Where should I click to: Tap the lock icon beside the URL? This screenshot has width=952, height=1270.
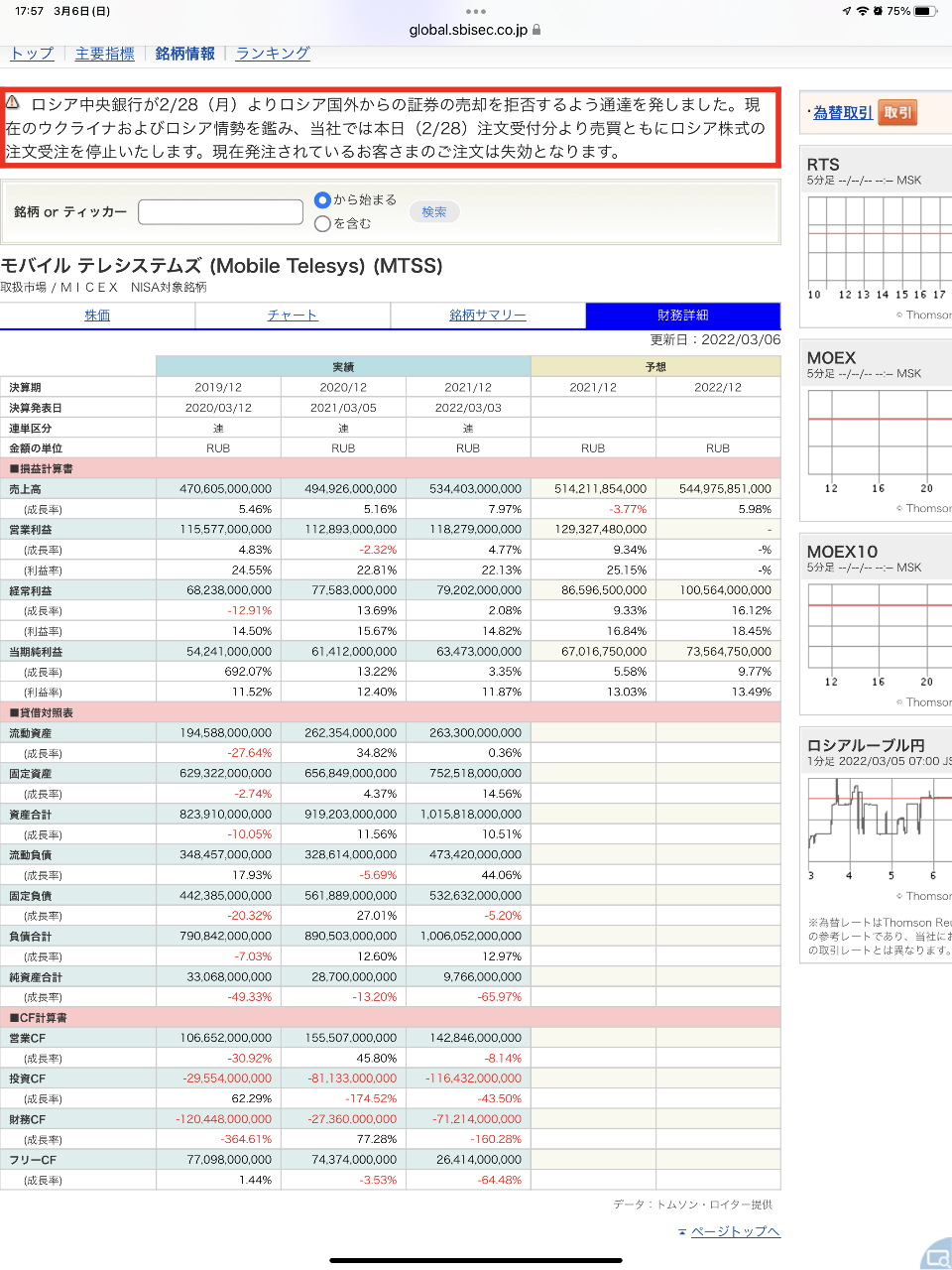(536, 30)
